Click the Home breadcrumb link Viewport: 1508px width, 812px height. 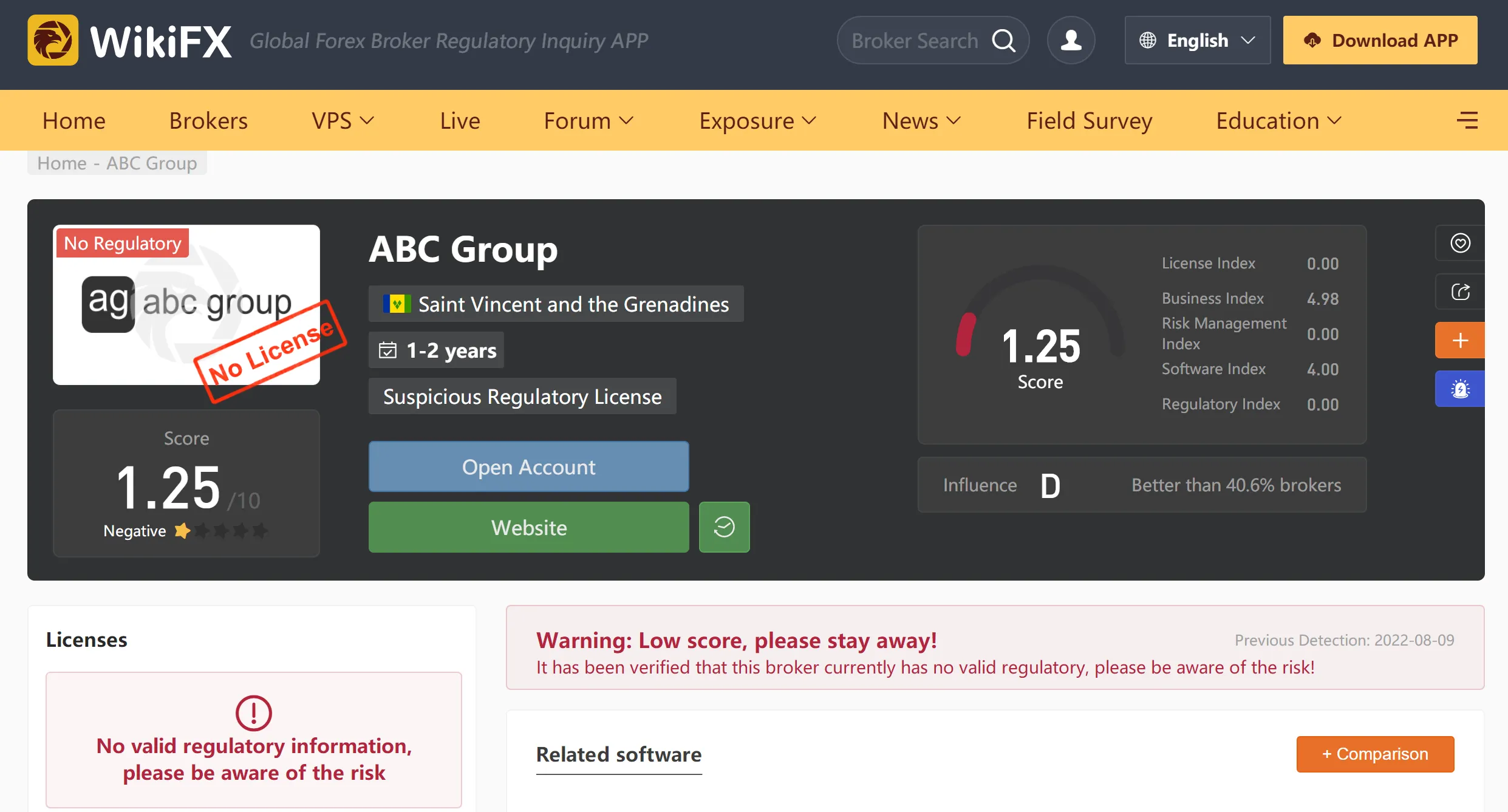pos(62,163)
